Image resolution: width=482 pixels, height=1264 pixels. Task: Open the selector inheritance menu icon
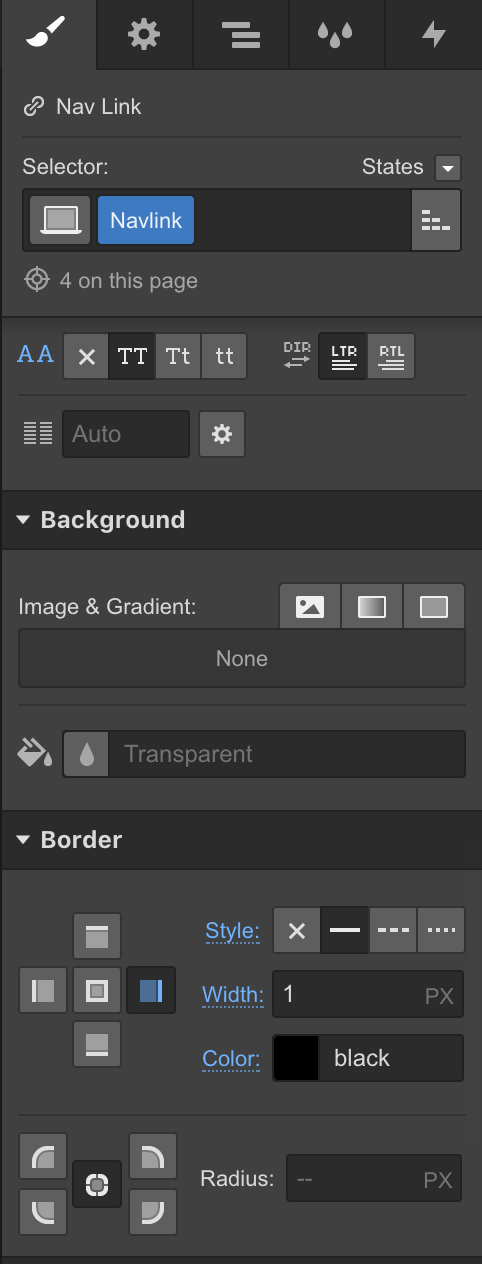tap(436, 220)
